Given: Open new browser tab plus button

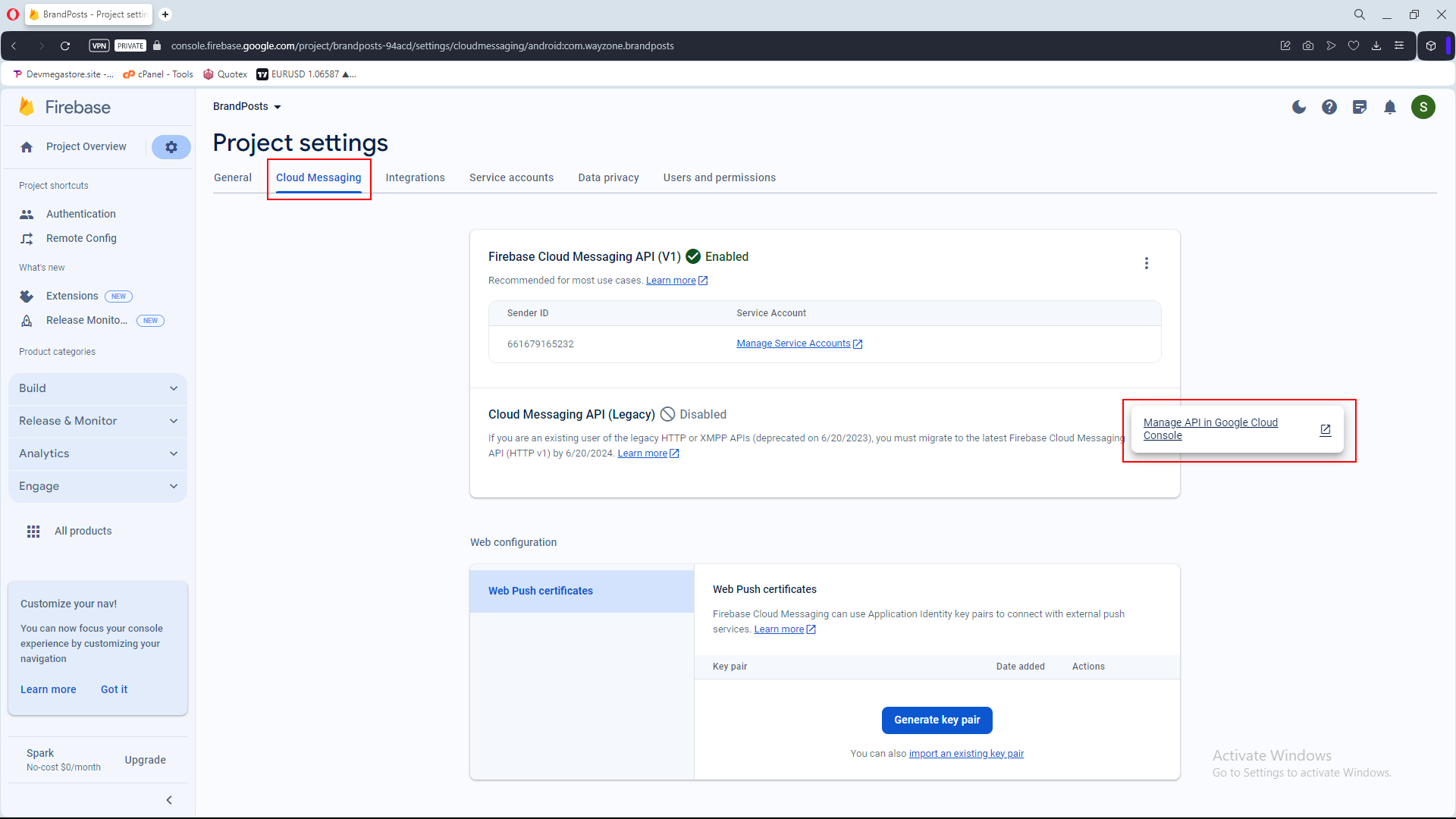Looking at the screenshot, I should tap(165, 14).
